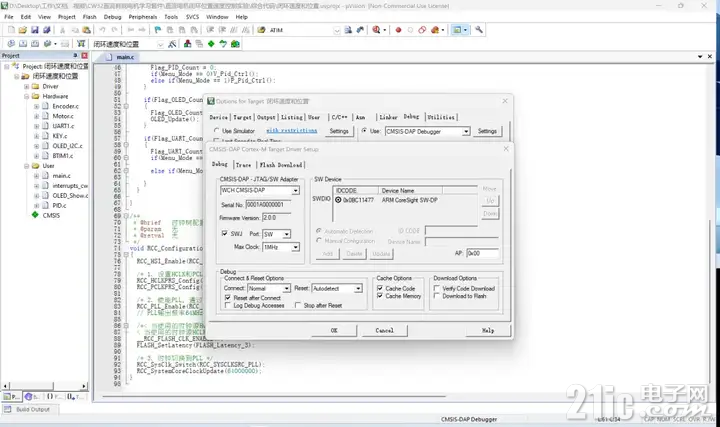Enable Verify Code Download checkbox

point(437,288)
